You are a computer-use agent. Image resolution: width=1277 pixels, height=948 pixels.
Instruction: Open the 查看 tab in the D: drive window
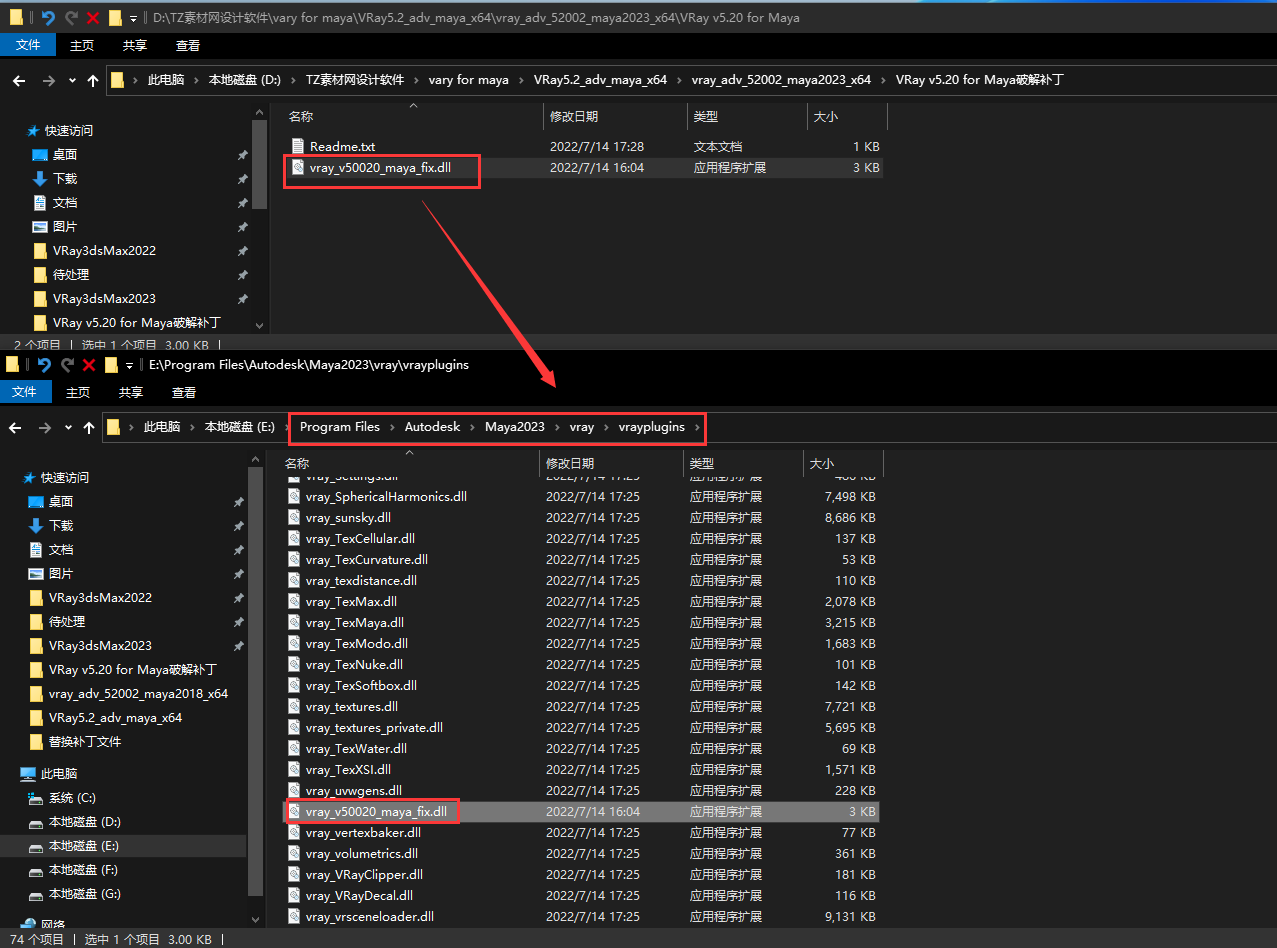point(188,45)
